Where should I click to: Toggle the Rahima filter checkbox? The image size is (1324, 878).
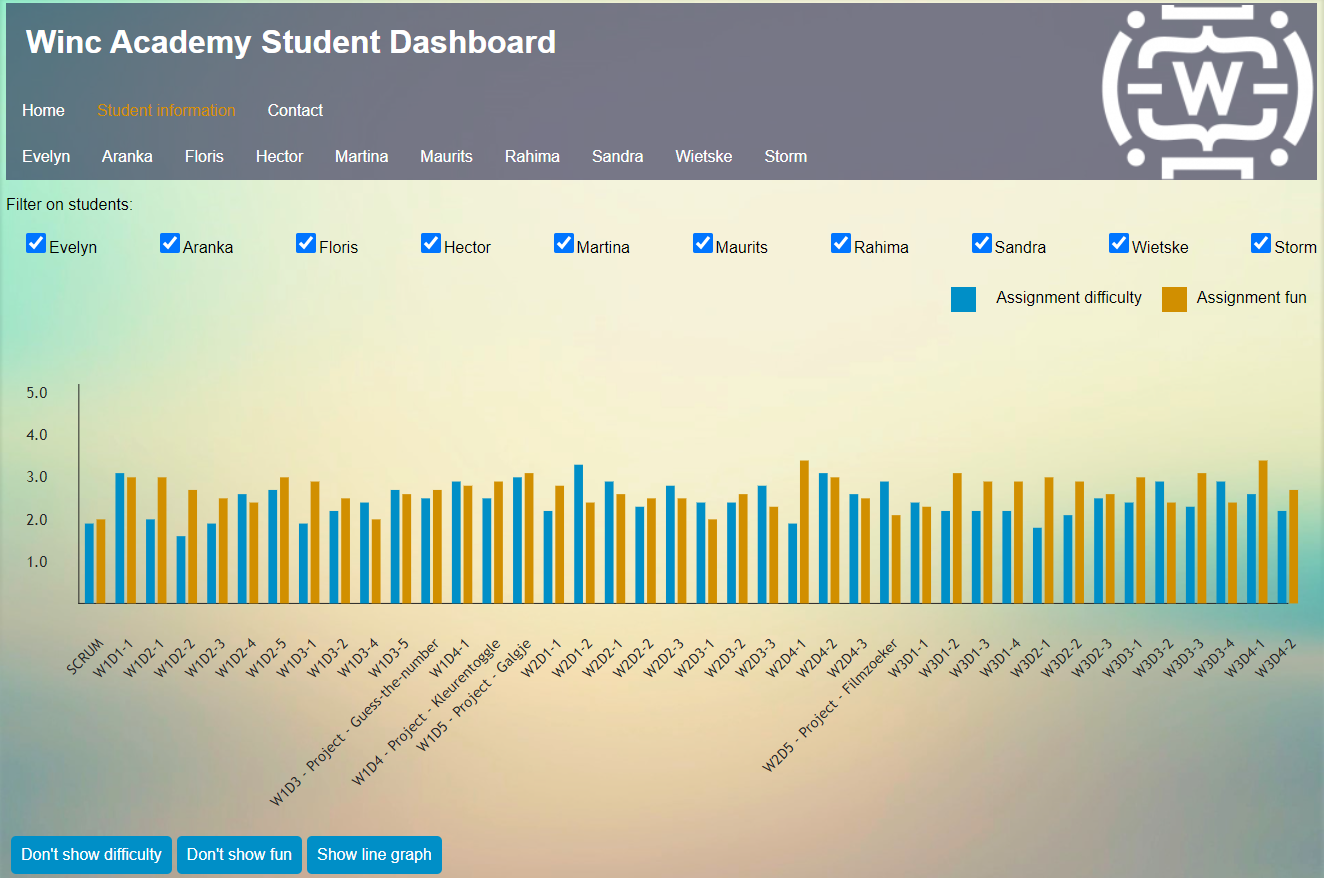(x=841, y=243)
